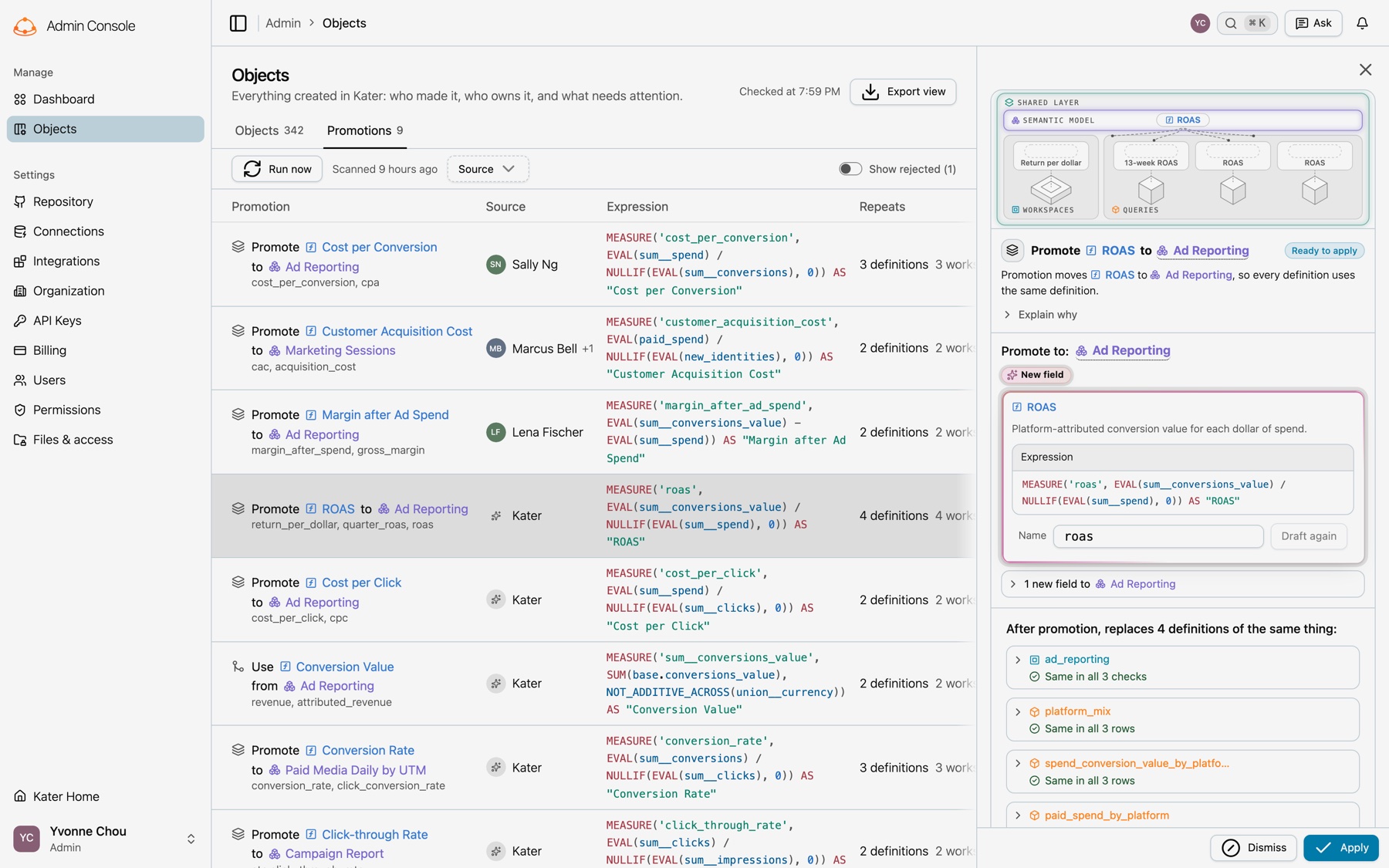Click the Organization menu item
1389x868 pixels.
[106, 292]
